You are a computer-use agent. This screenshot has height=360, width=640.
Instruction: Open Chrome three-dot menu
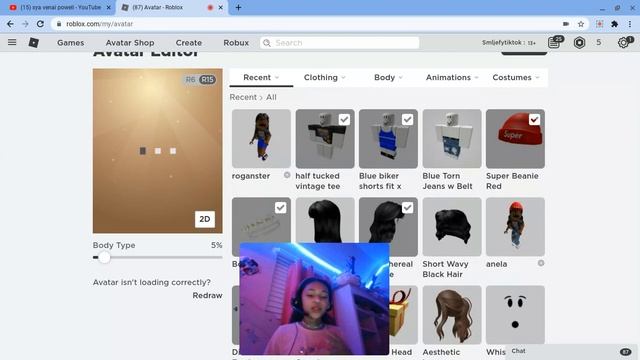pos(630,24)
